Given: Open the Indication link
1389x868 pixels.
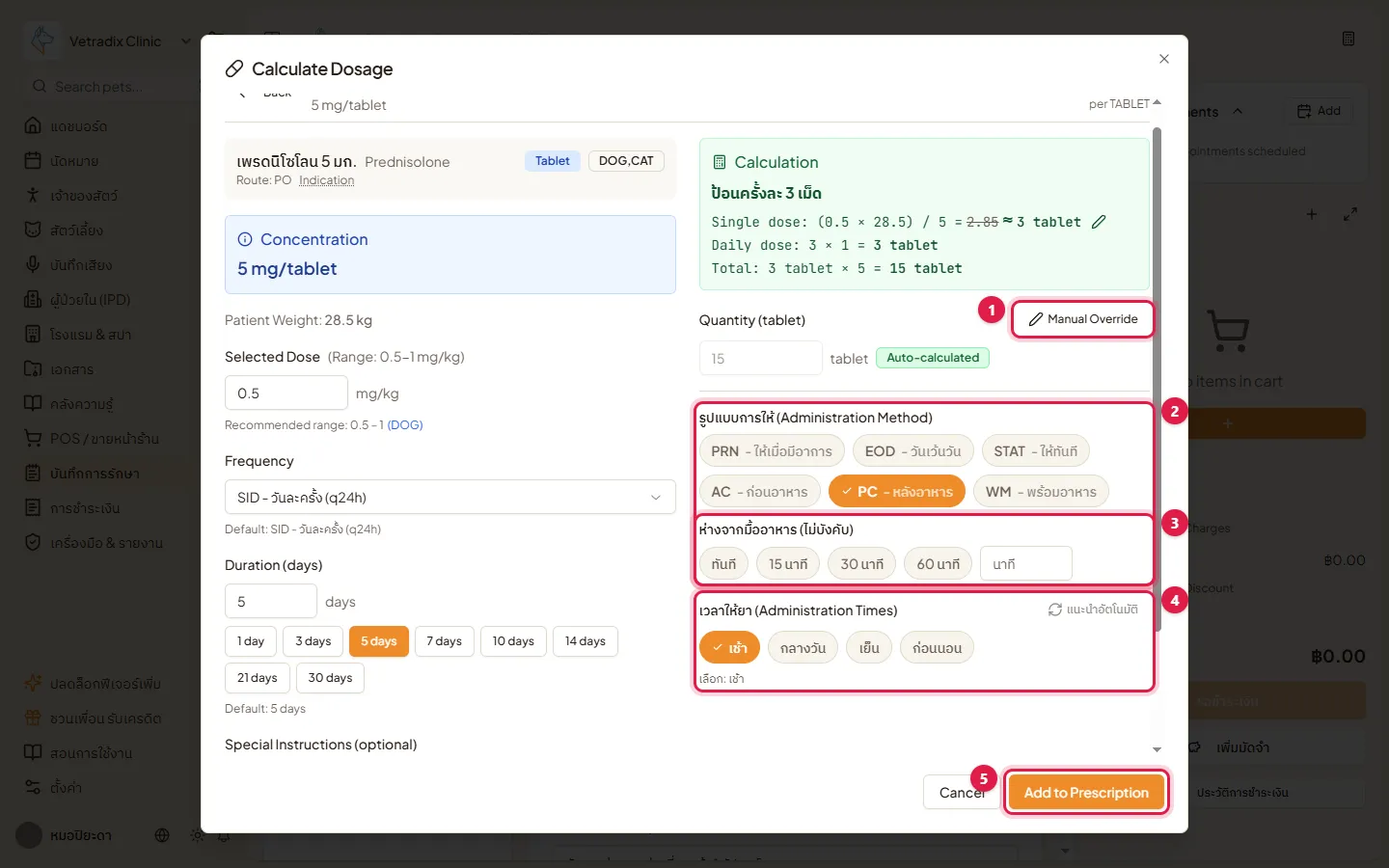Looking at the screenshot, I should pyautogui.click(x=326, y=180).
